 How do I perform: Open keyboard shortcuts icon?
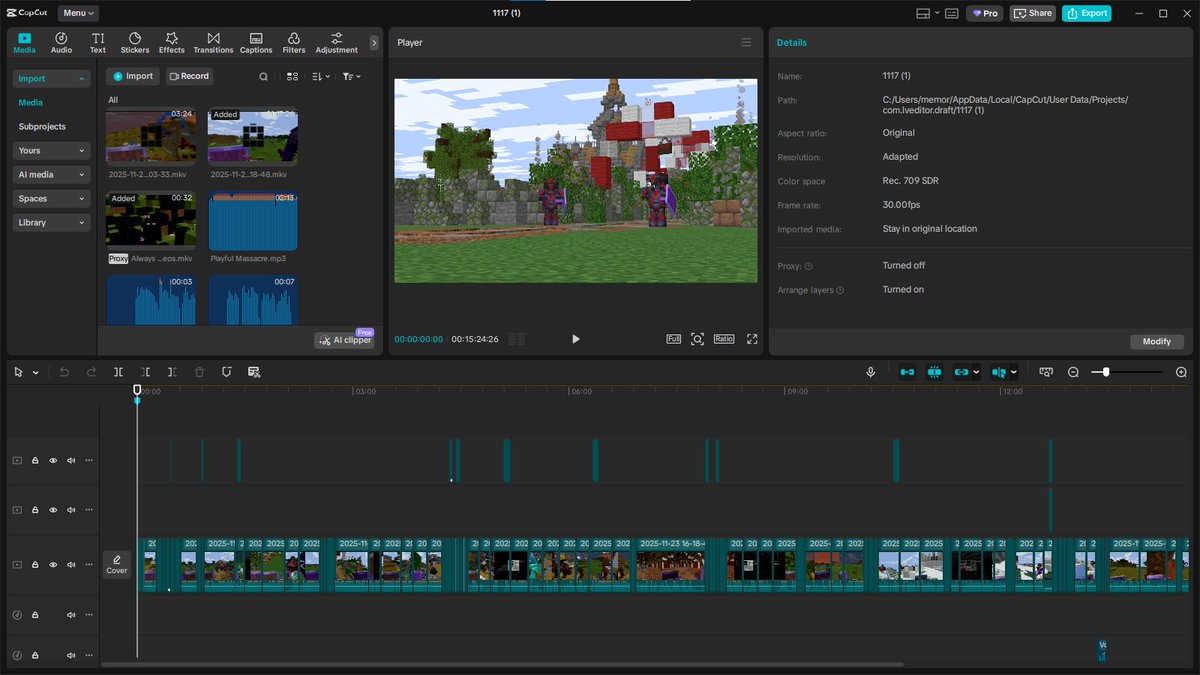(951, 13)
